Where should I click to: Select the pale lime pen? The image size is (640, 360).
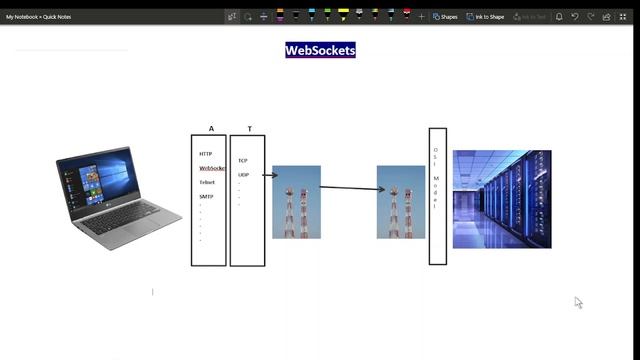point(375,16)
